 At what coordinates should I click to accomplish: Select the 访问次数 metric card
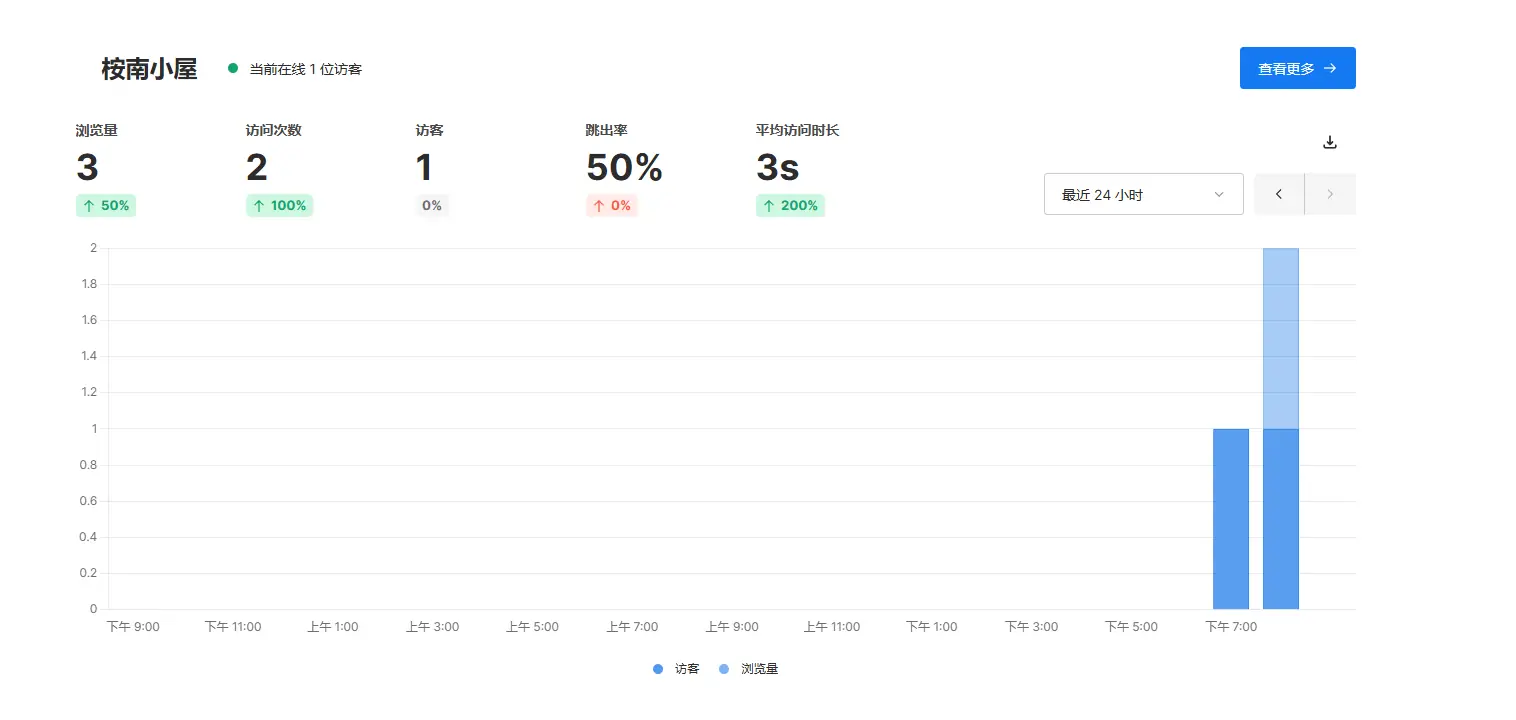[278, 168]
